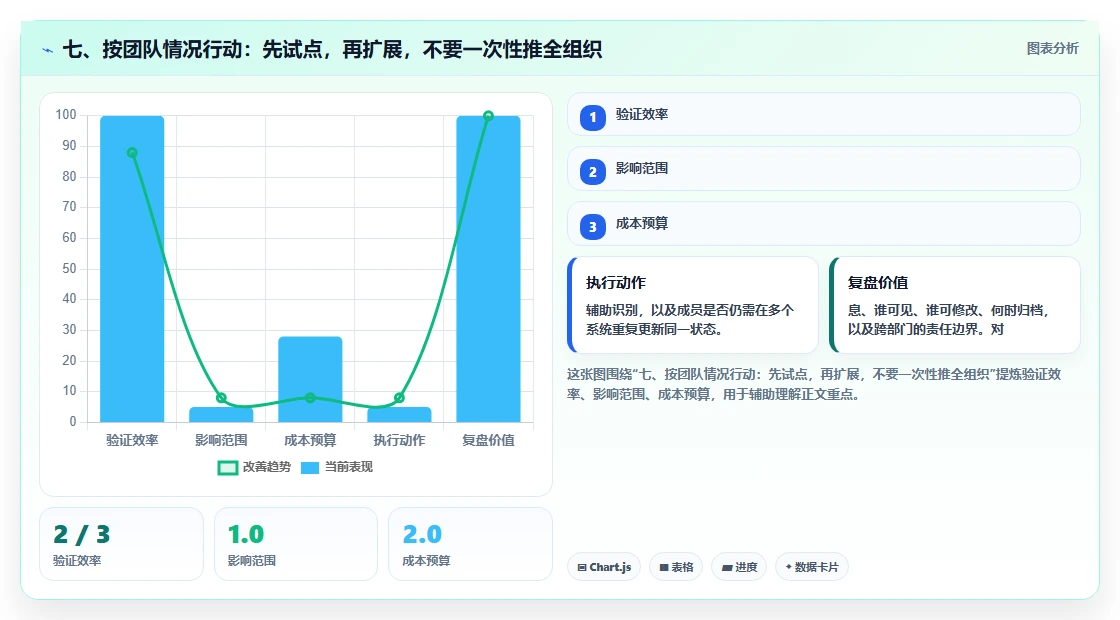Viewport: 1120px width, 620px height.
Task: Click the description paragraph starting 这张图围绕
Action: 814,384
